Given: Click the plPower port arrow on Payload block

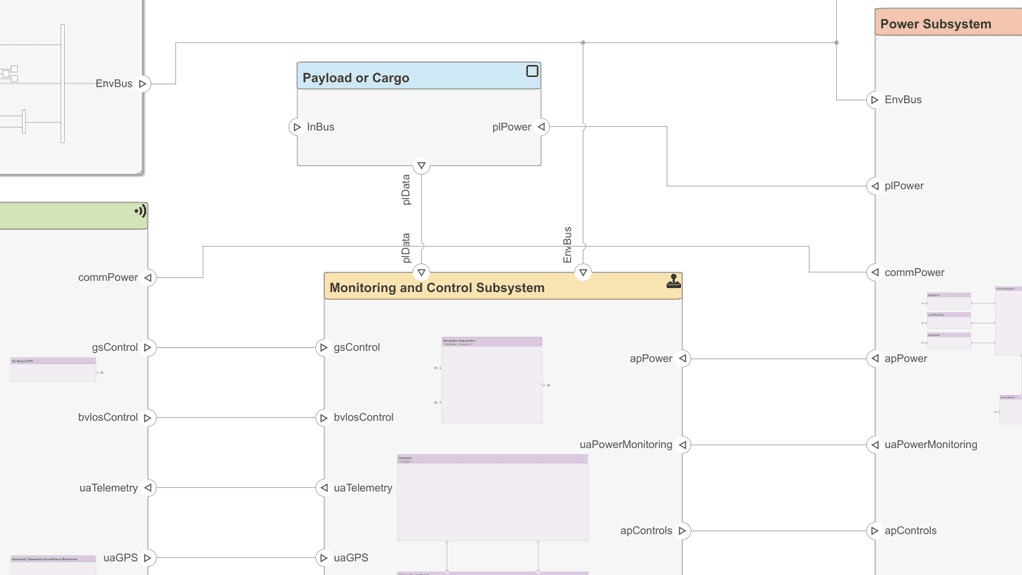Looking at the screenshot, I should point(541,127).
